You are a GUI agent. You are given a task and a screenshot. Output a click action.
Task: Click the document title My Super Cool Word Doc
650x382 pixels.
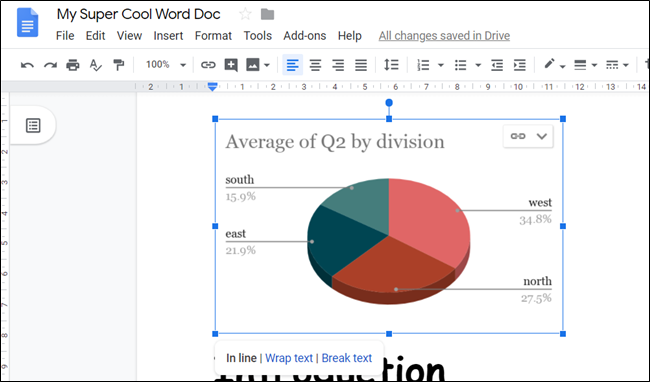click(138, 15)
